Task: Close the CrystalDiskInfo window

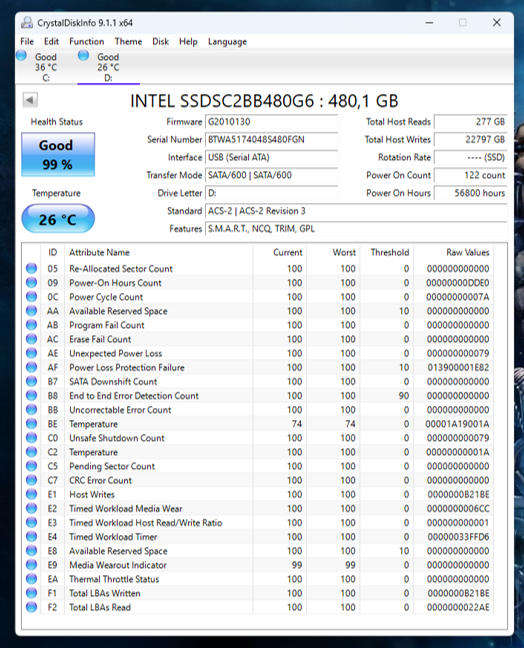Action: pos(497,22)
